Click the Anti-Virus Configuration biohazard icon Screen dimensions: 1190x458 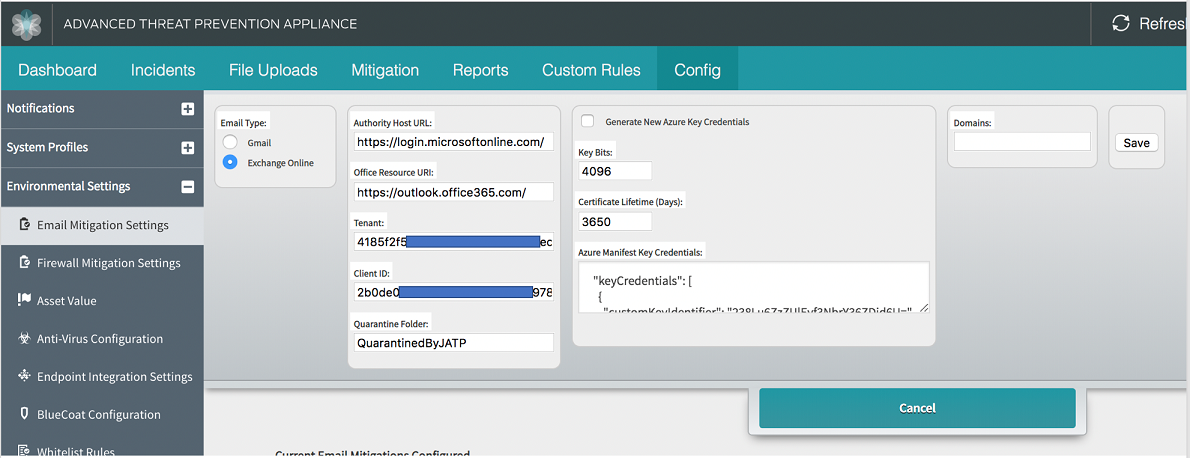[x=24, y=339]
